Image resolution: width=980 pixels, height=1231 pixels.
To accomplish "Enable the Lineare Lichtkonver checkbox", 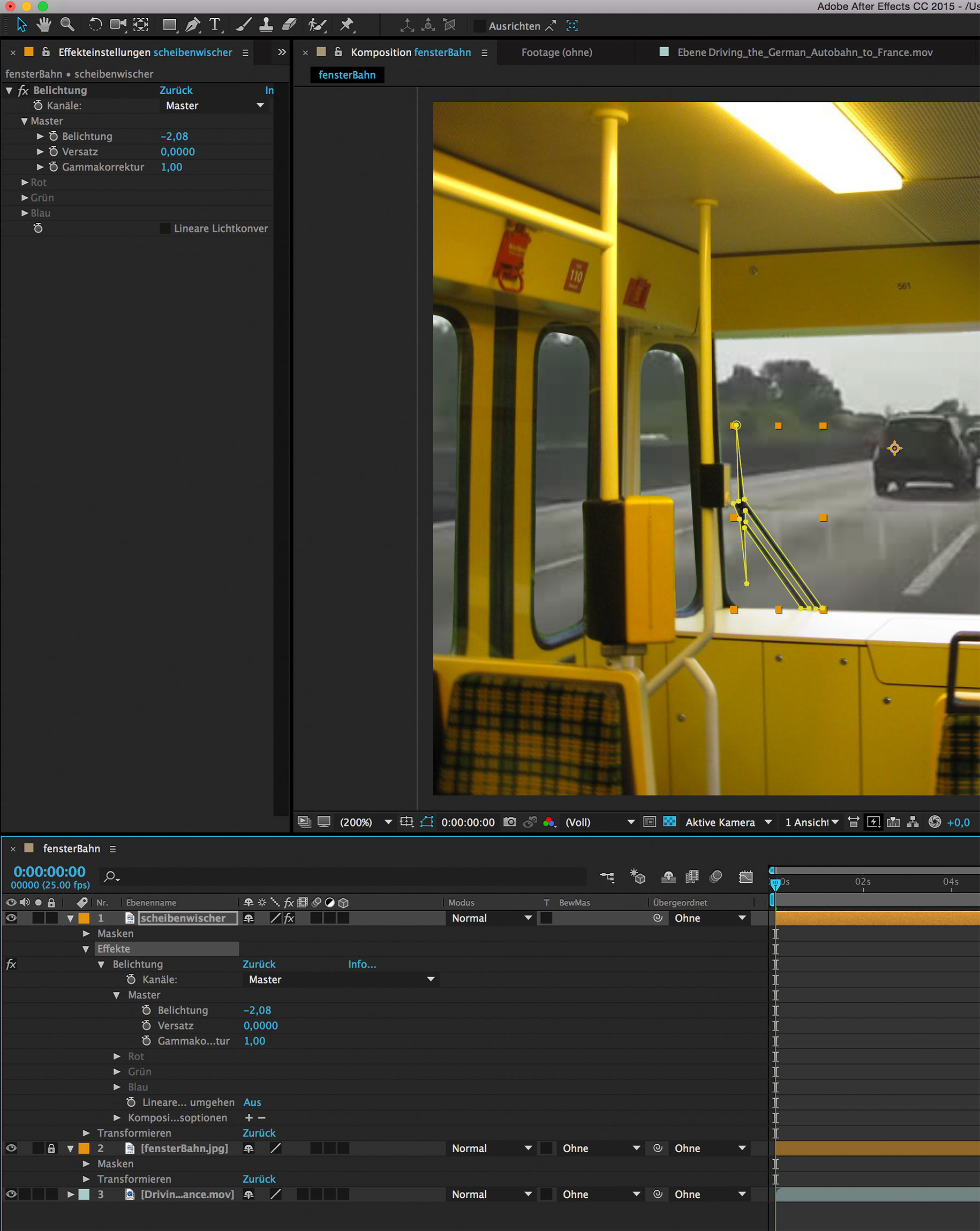I will pos(165,228).
